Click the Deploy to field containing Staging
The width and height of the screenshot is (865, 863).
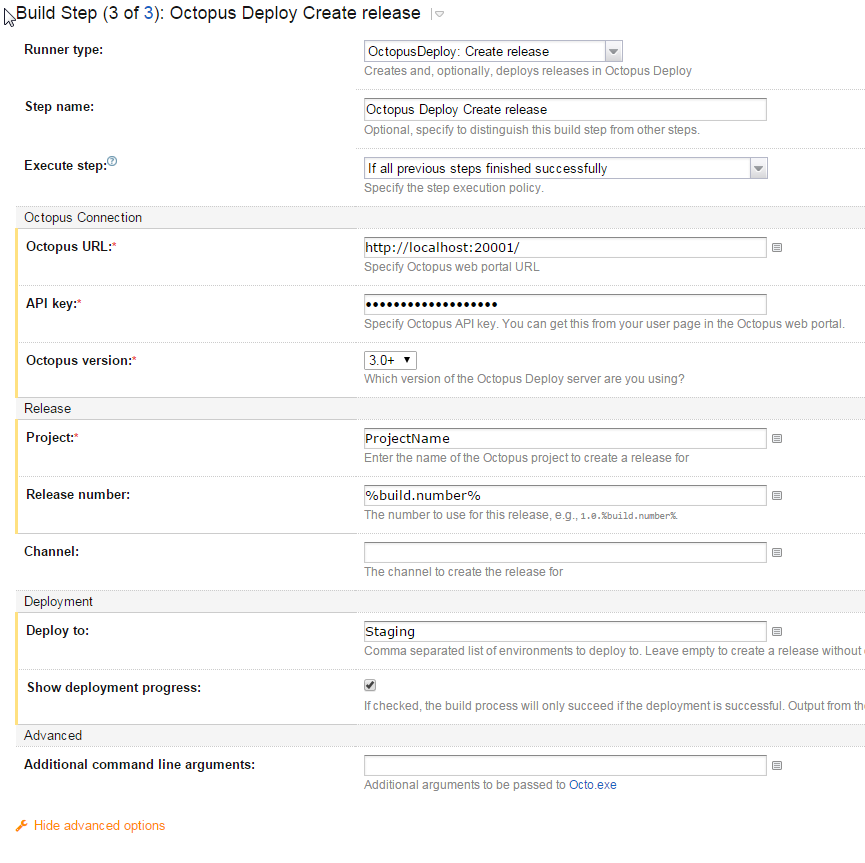click(565, 631)
